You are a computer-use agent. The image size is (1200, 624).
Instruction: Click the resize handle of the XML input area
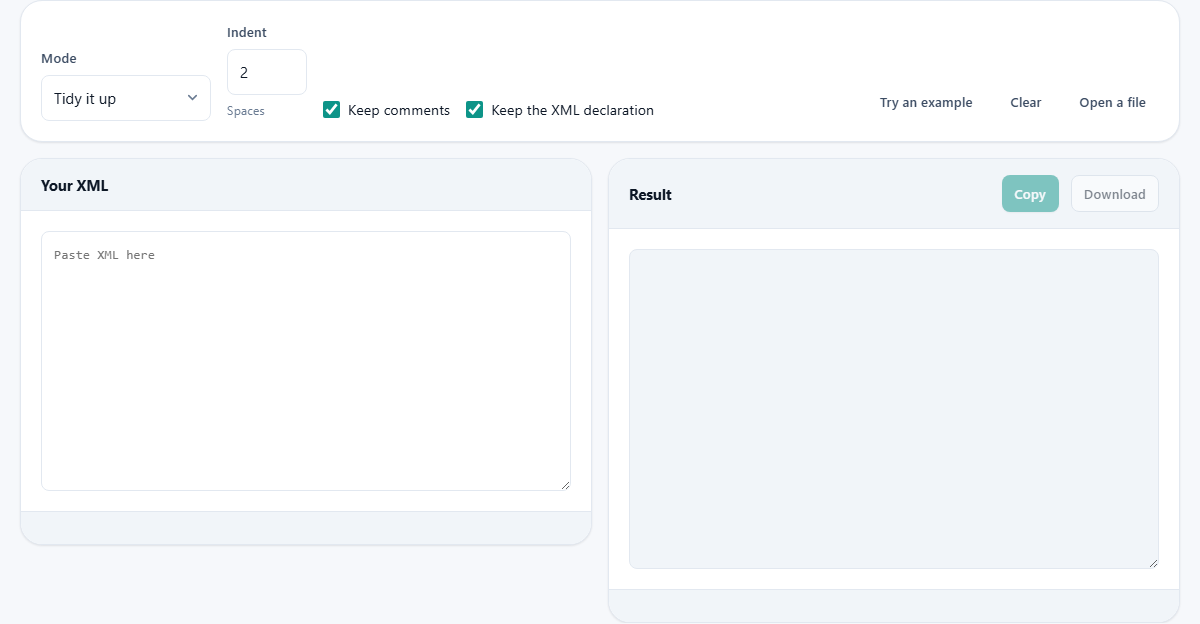pos(565,485)
